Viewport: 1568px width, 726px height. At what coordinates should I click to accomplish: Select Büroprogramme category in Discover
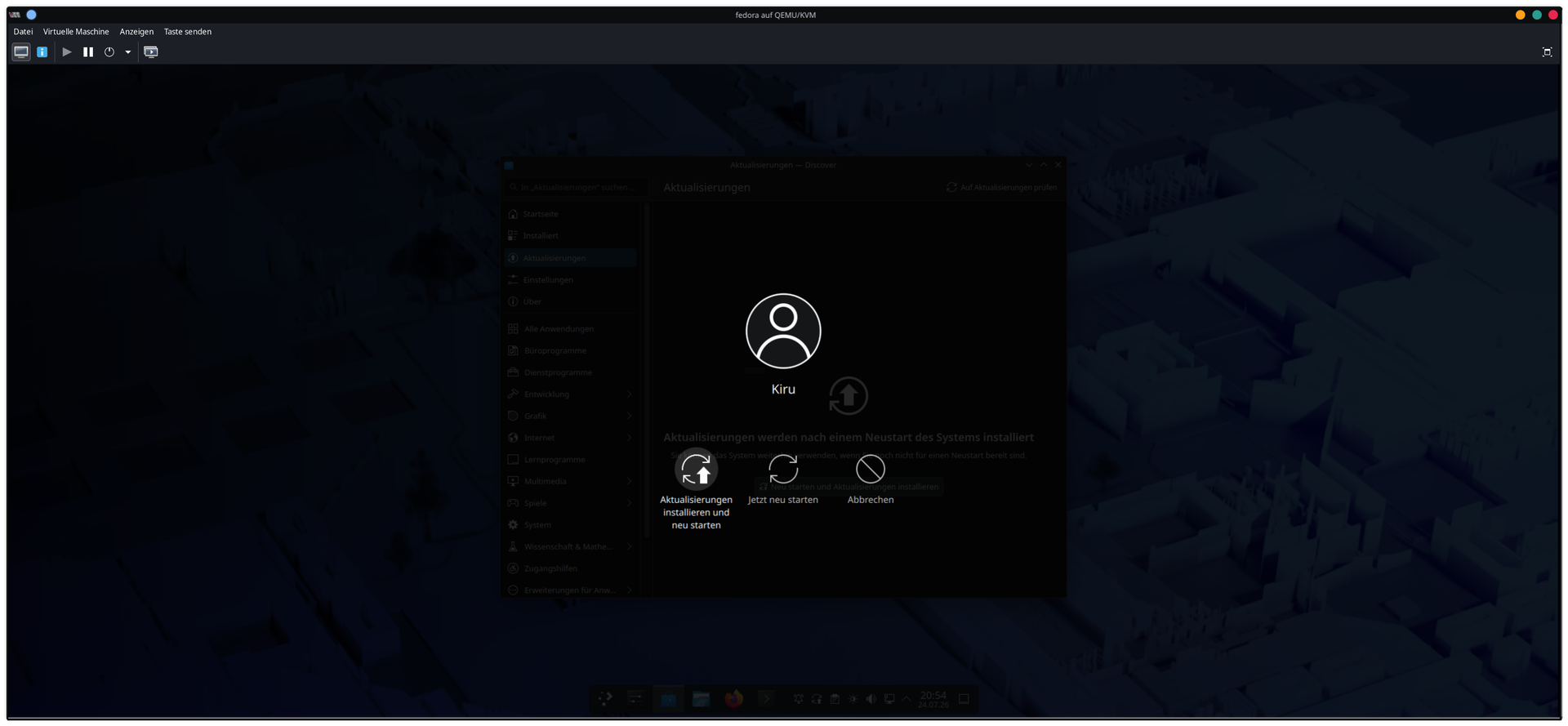point(570,351)
